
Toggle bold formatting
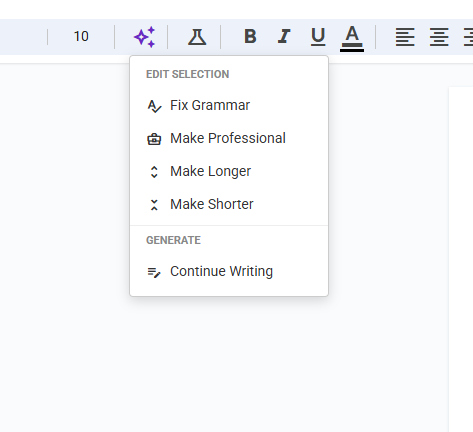coord(250,36)
